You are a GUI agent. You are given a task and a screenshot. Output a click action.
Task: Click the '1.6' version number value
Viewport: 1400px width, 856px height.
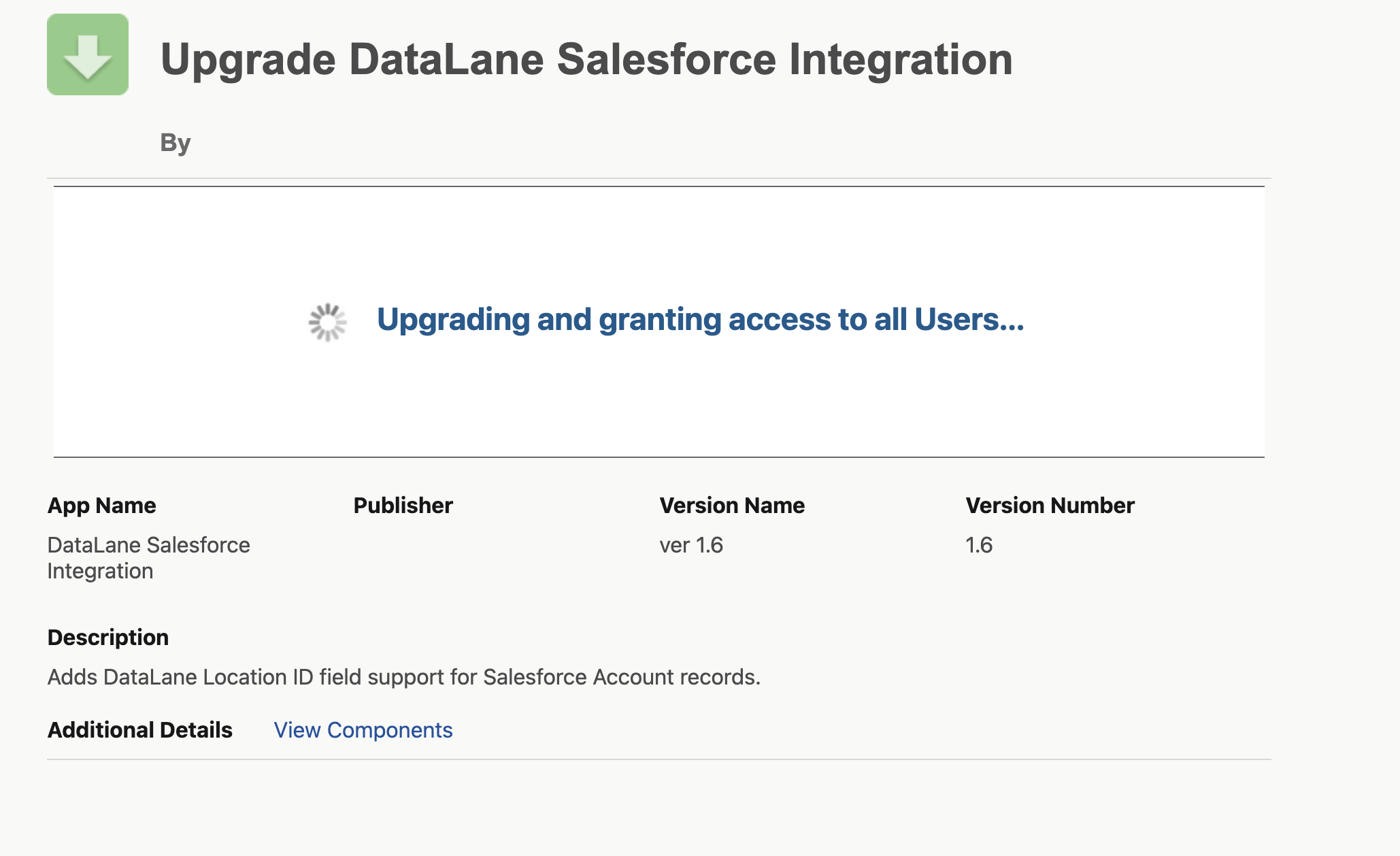coord(979,545)
